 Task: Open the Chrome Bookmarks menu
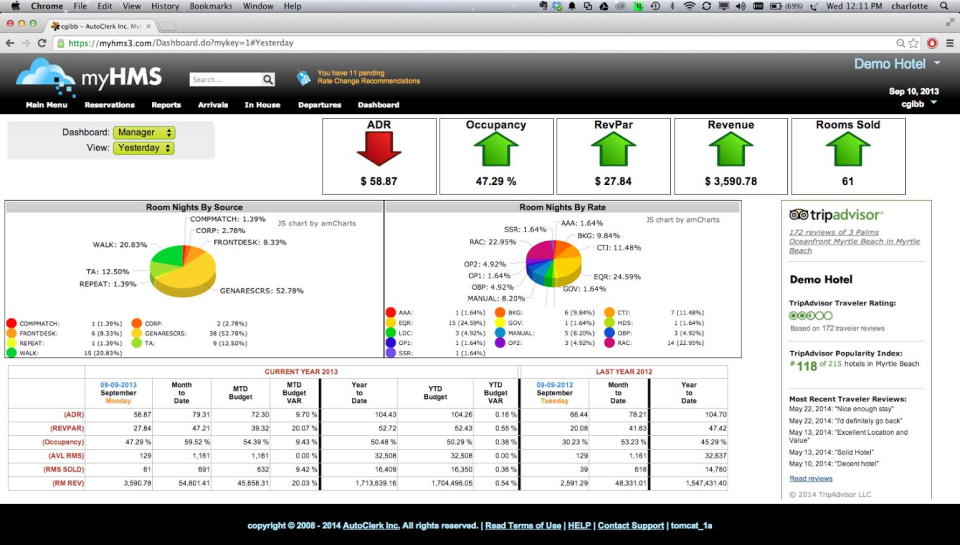click(x=211, y=6)
